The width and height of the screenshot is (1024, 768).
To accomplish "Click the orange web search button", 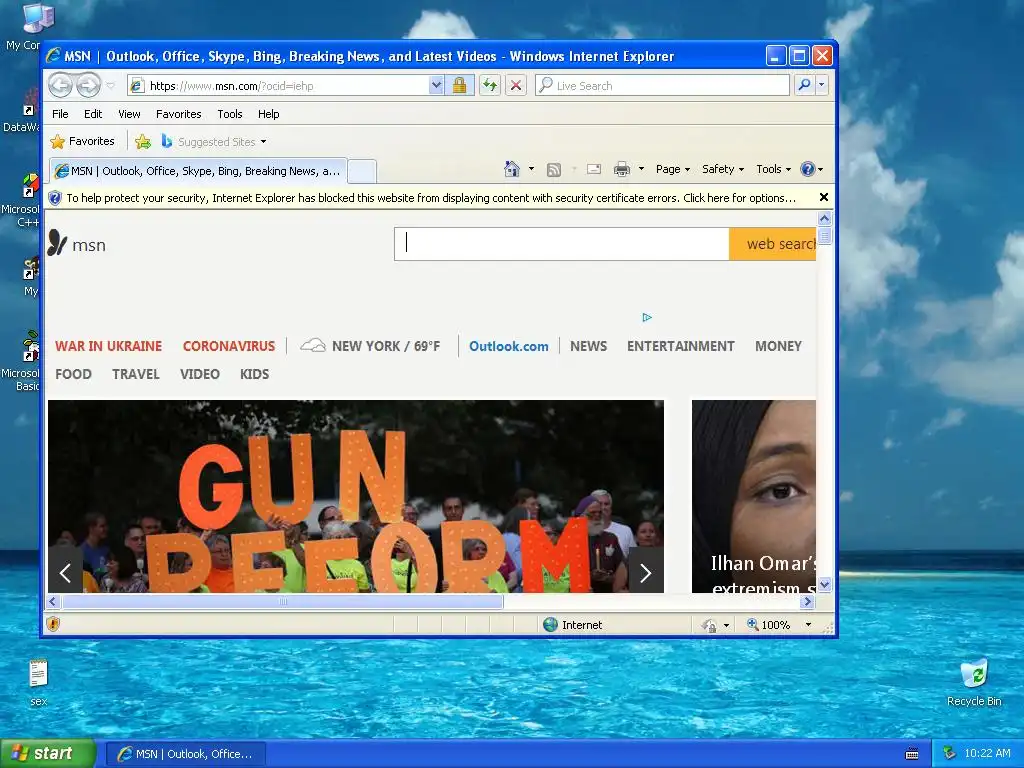I will click(773, 244).
